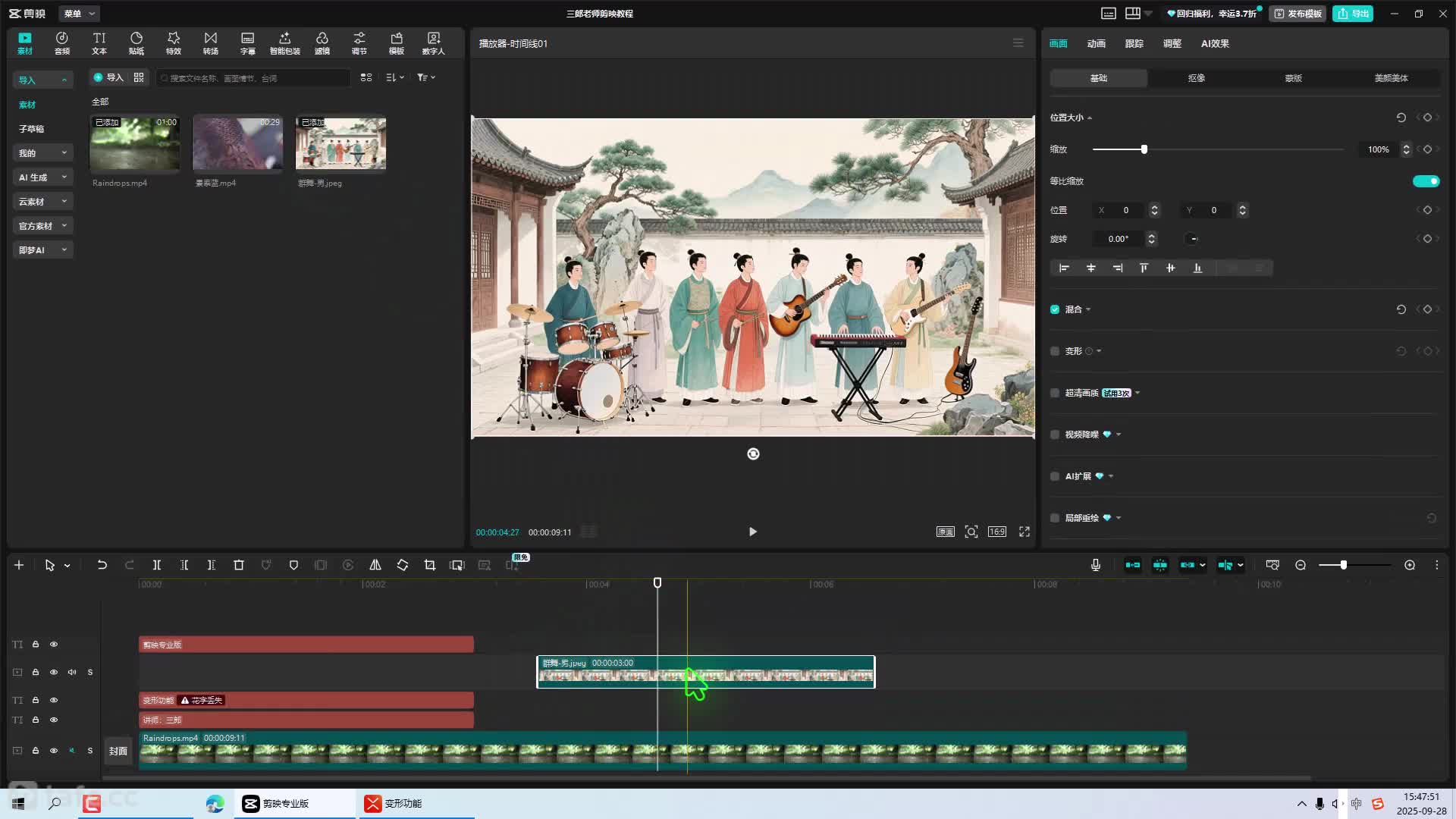Hide the 剪映专业版 text track with eye icon
This screenshot has height=819, width=1456.
tap(54, 645)
